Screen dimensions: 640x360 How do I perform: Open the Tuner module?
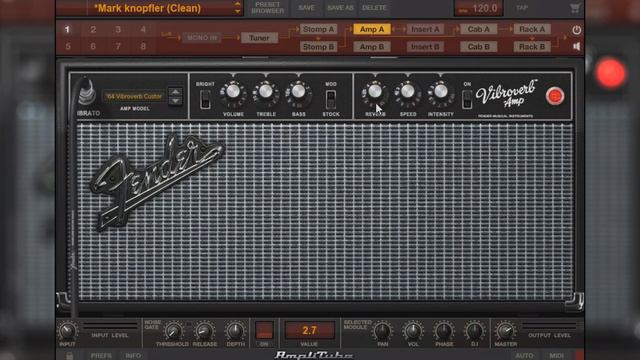coord(259,38)
